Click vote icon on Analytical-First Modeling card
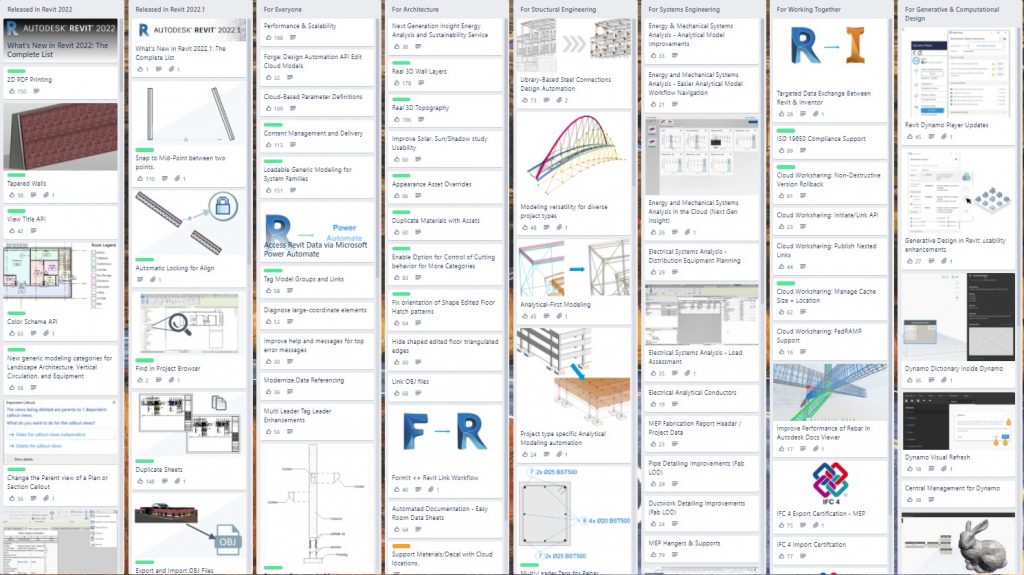The width and height of the screenshot is (1024, 575). pos(524,316)
